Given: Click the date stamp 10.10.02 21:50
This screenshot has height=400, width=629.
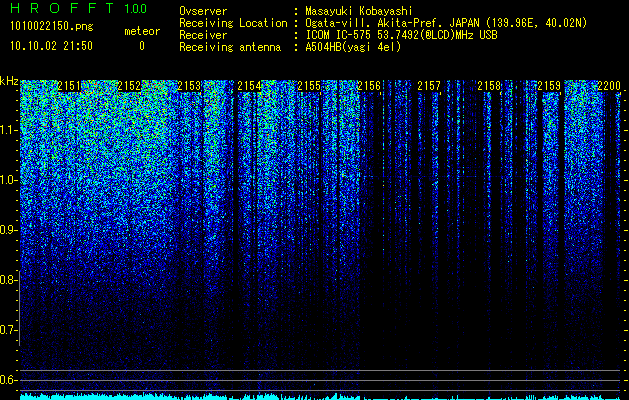Looking at the screenshot, I should pos(51,46).
